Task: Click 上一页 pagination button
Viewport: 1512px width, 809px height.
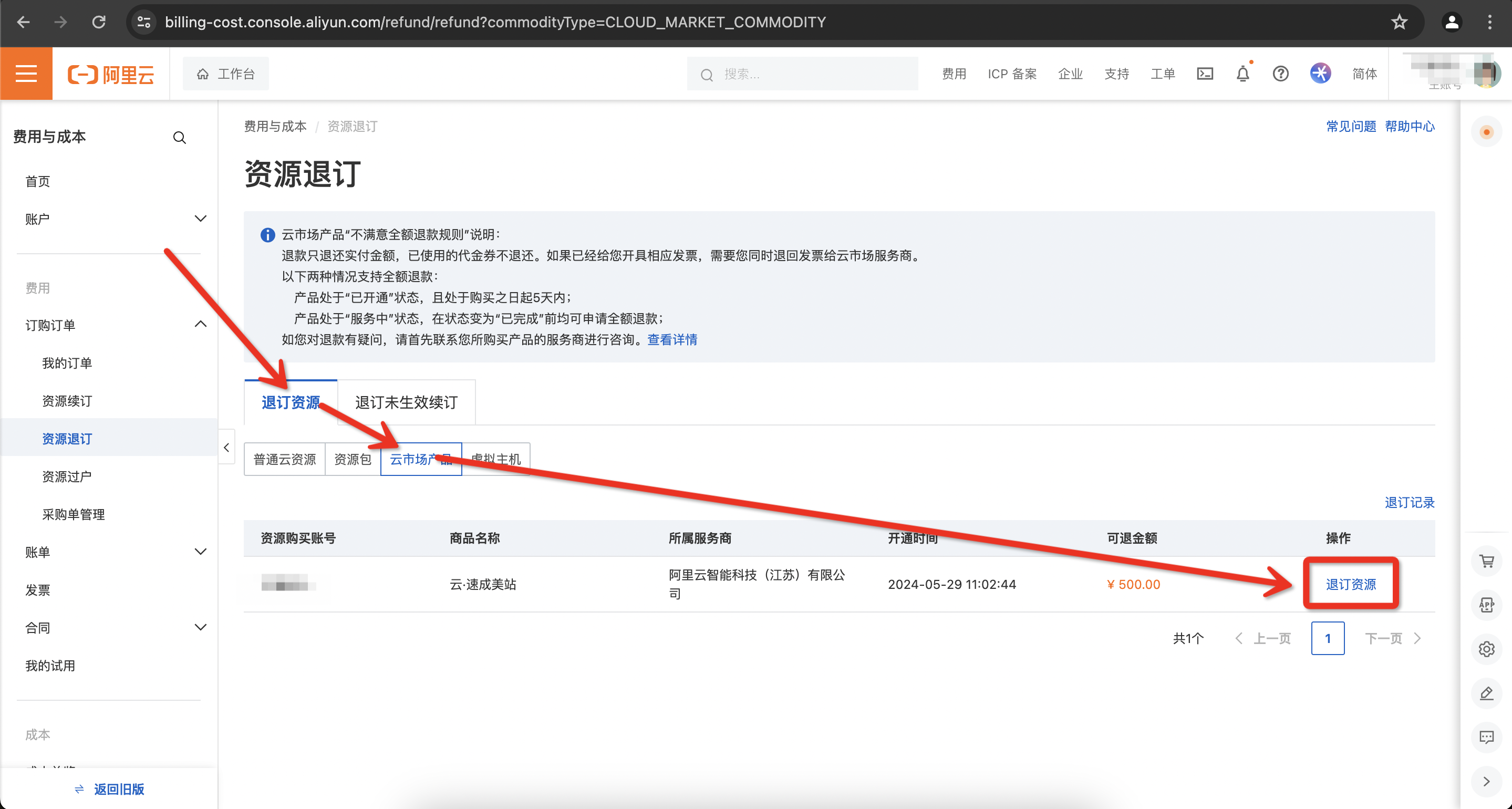Action: tap(1263, 638)
